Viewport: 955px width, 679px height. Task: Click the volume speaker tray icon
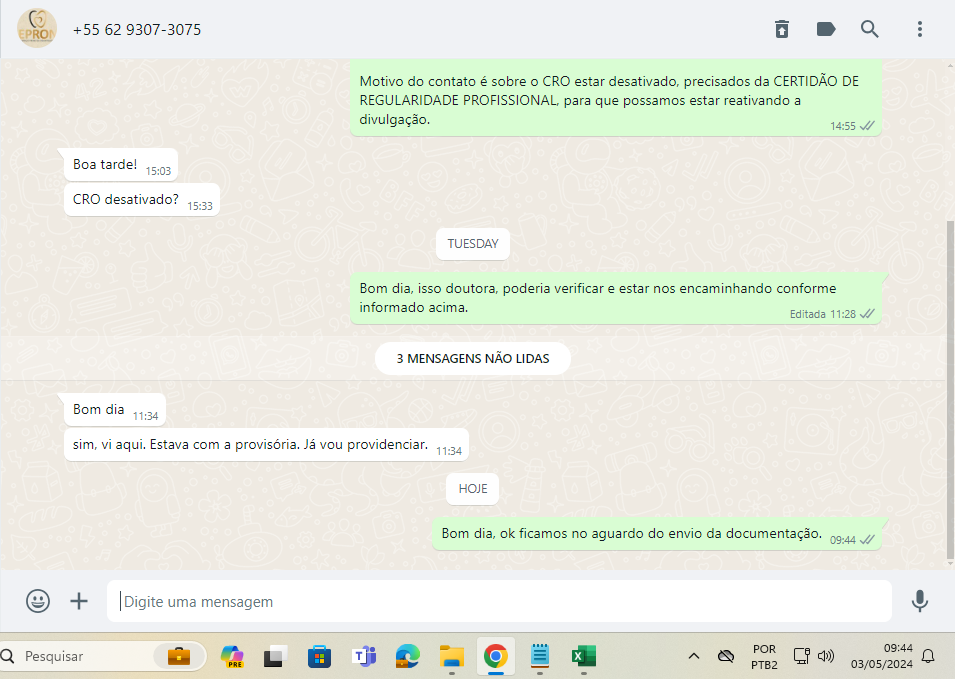coord(826,656)
